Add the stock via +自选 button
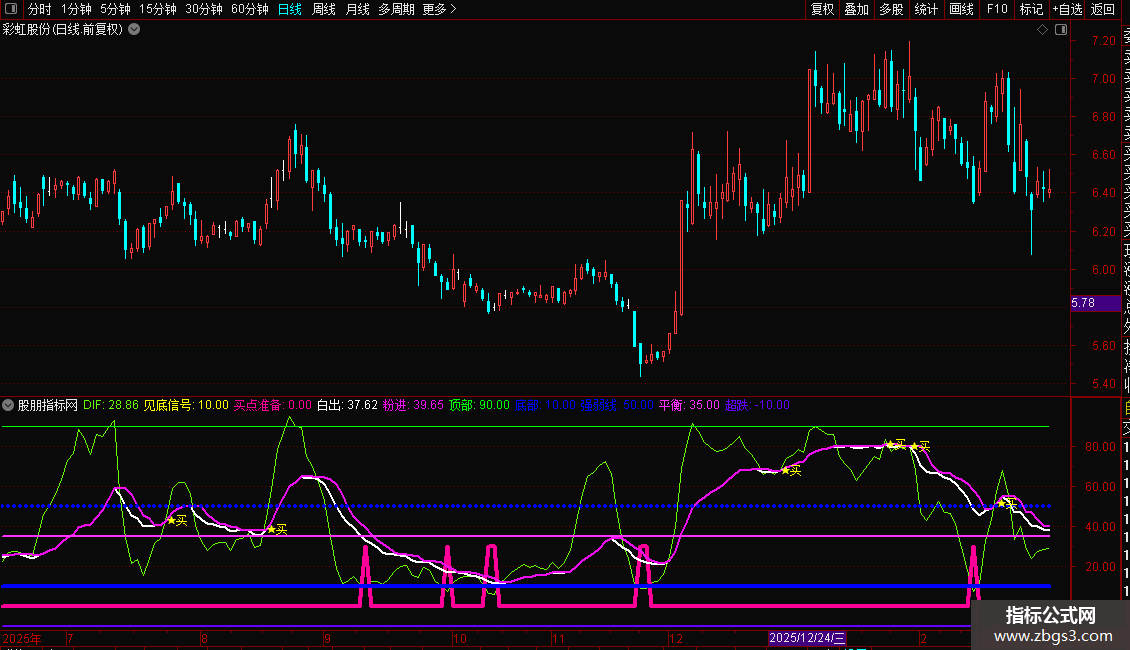 click(1065, 9)
